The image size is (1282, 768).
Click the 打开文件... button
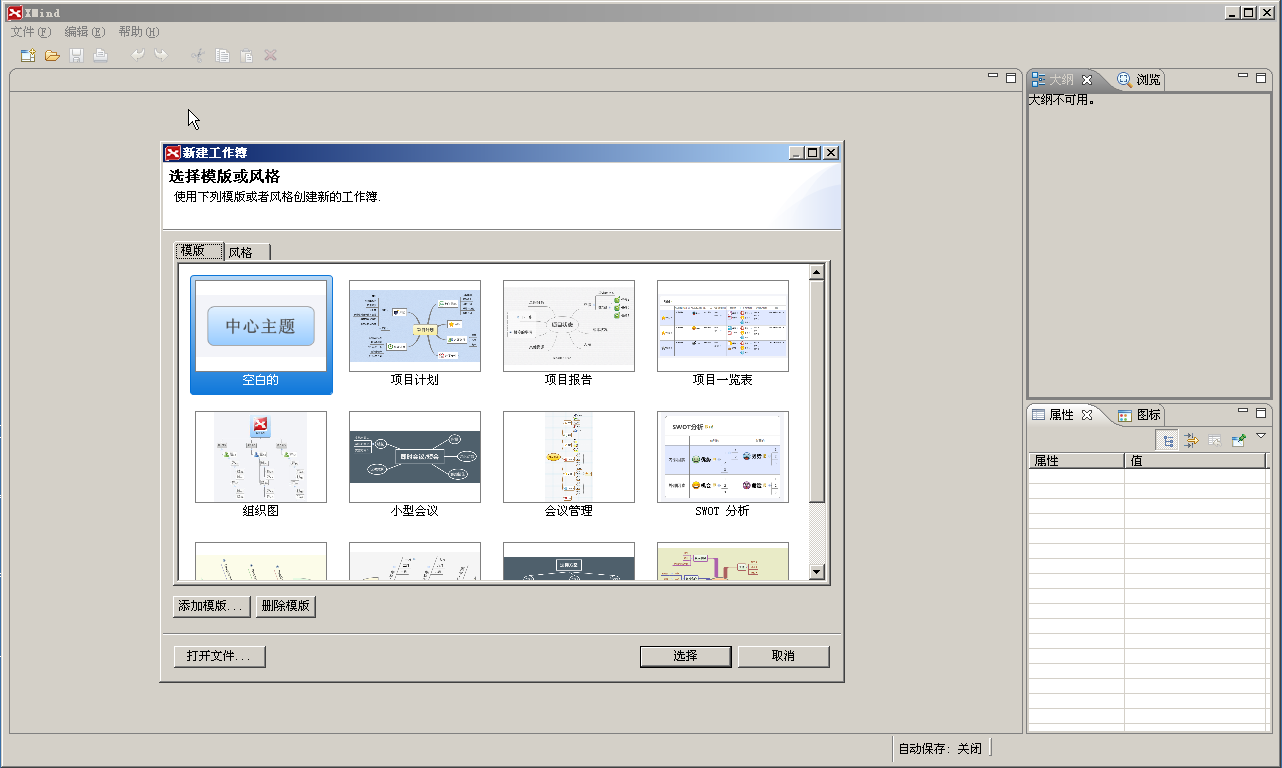click(219, 656)
